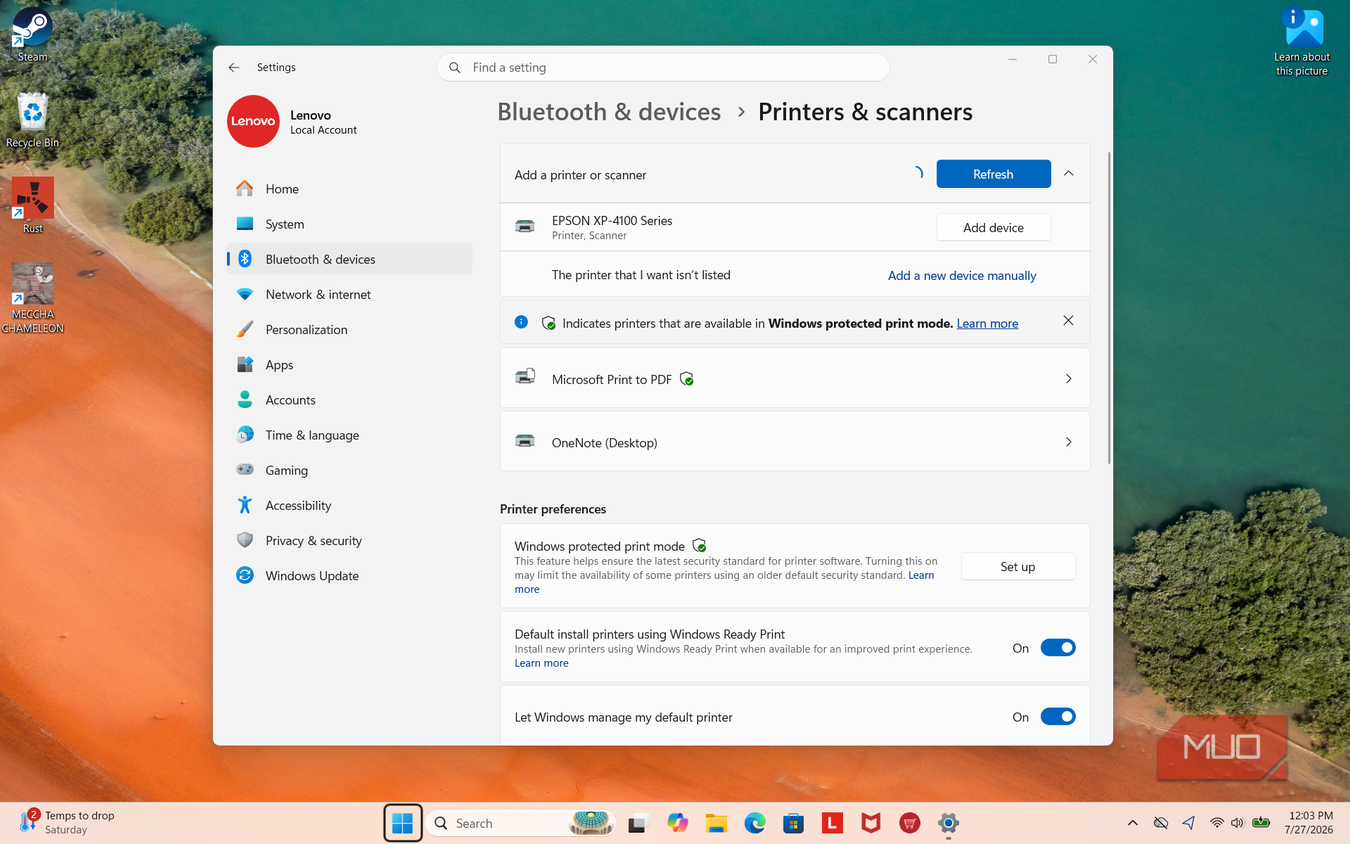Select Network & internet in sidebar
This screenshot has width=1350, height=844.
[x=349, y=294]
